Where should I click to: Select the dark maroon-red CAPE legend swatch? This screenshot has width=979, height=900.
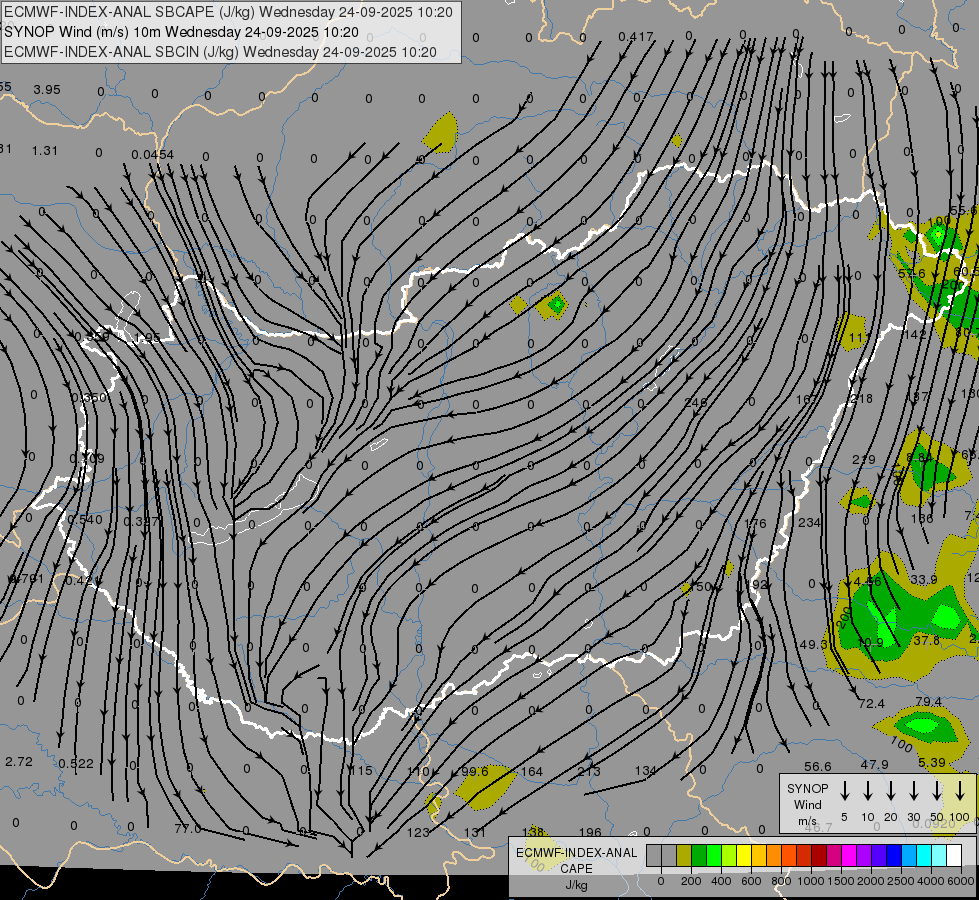pyautogui.click(x=819, y=856)
